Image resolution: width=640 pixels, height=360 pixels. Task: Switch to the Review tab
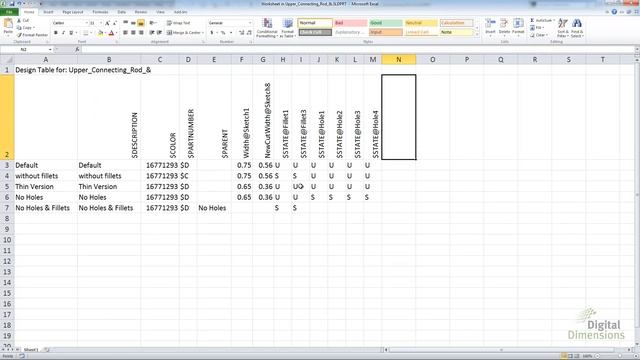coord(141,12)
